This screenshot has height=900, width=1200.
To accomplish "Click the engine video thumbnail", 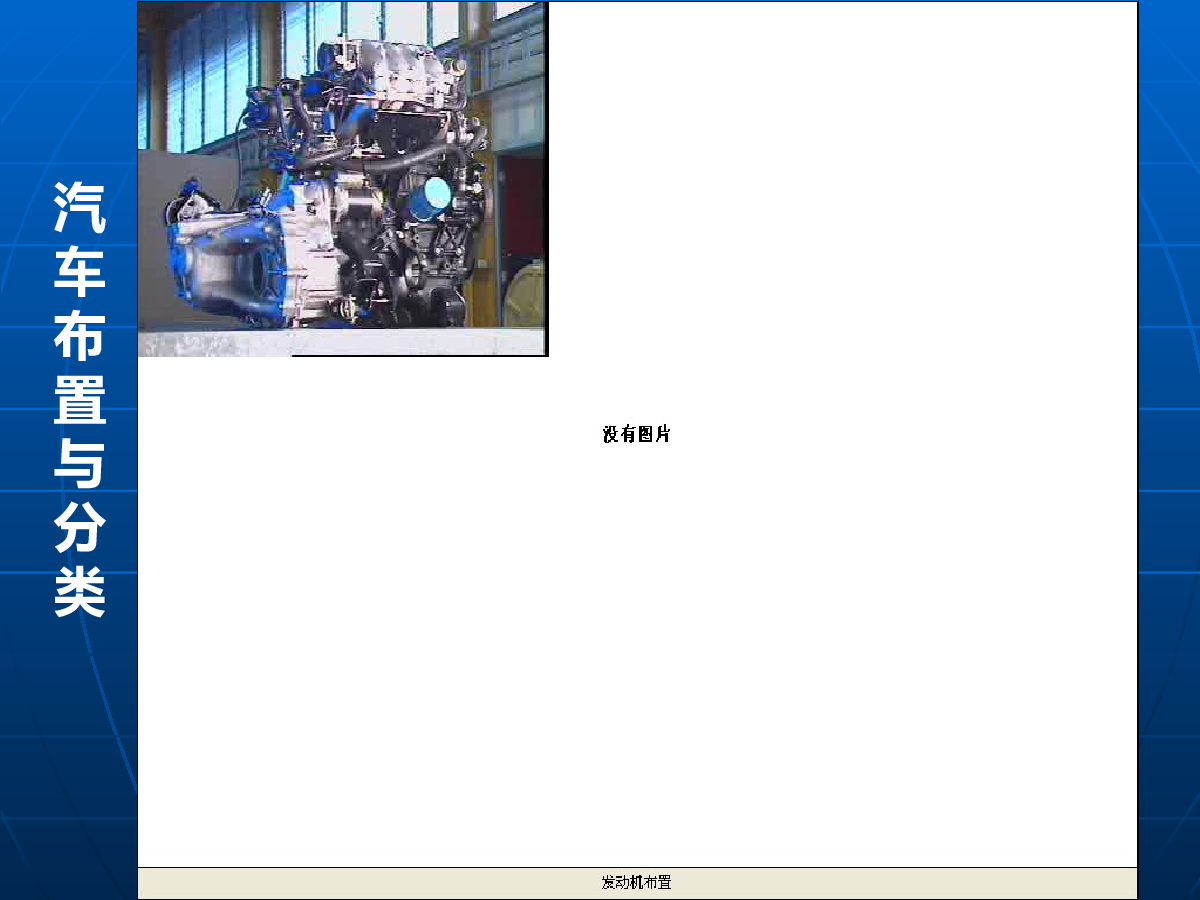I will click(343, 179).
